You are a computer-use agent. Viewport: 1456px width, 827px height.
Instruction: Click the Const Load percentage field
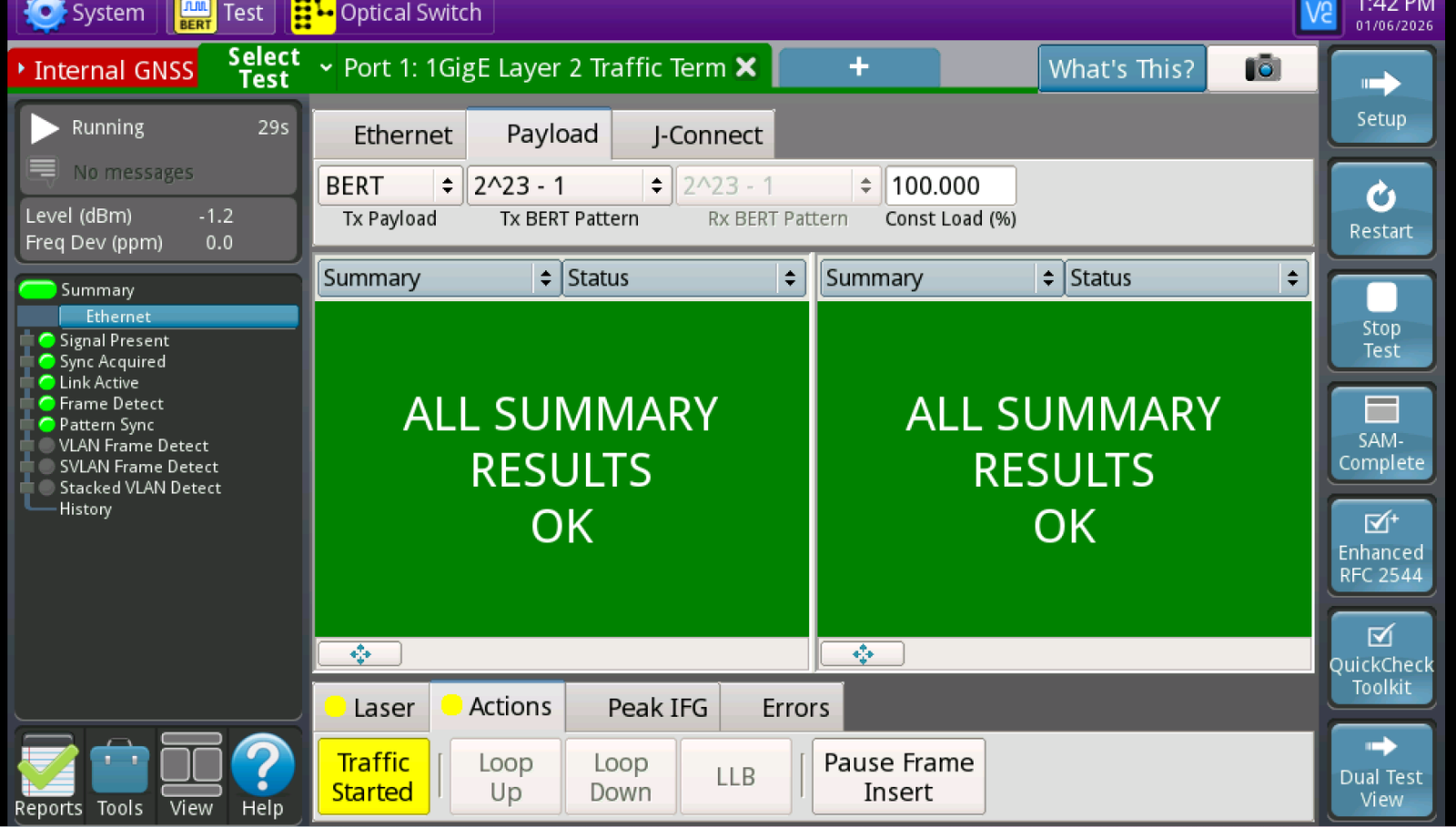(950, 186)
